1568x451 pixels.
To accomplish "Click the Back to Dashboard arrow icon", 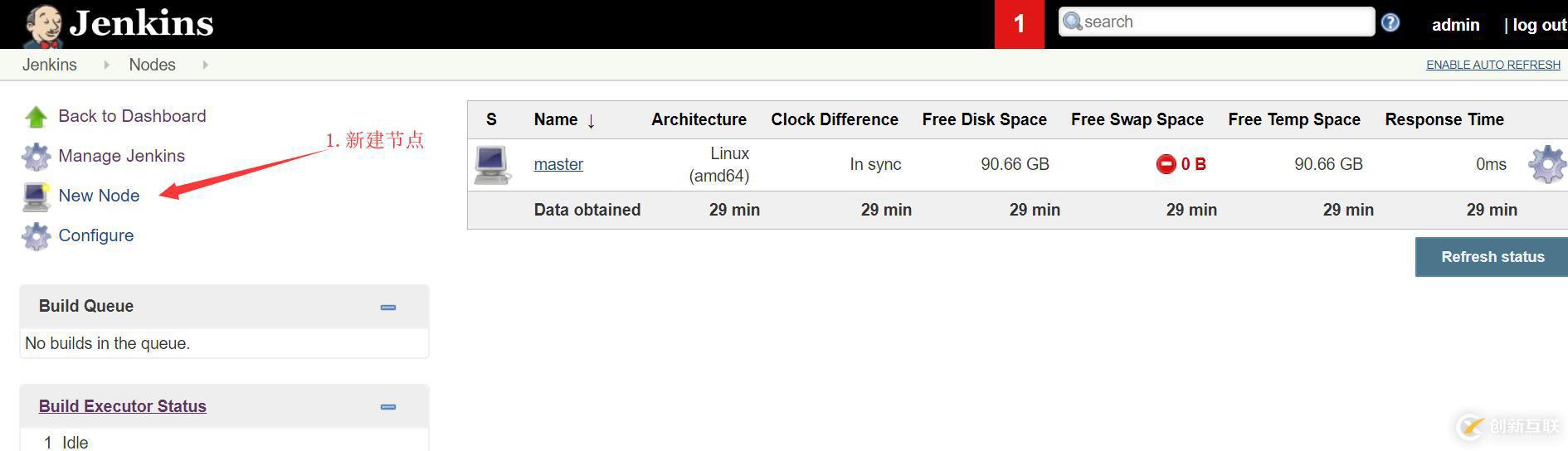I will click(36, 117).
